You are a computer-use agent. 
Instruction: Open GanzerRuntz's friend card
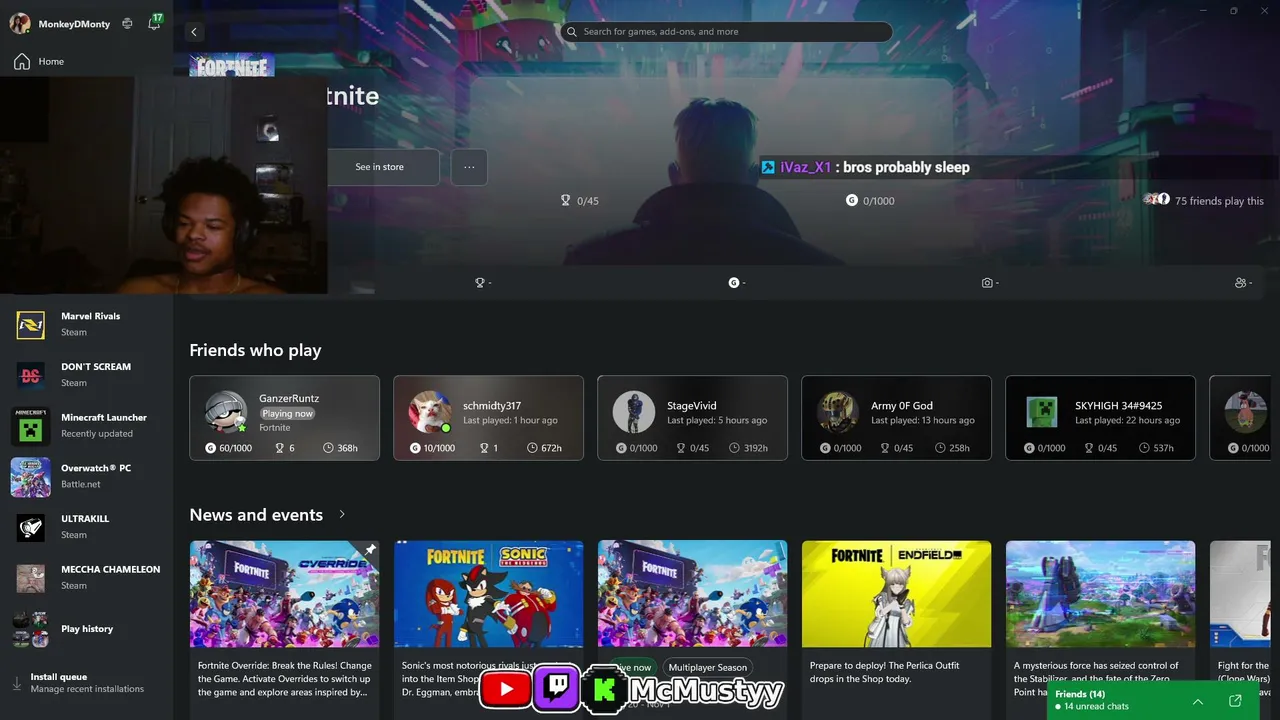(x=285, y=418)
